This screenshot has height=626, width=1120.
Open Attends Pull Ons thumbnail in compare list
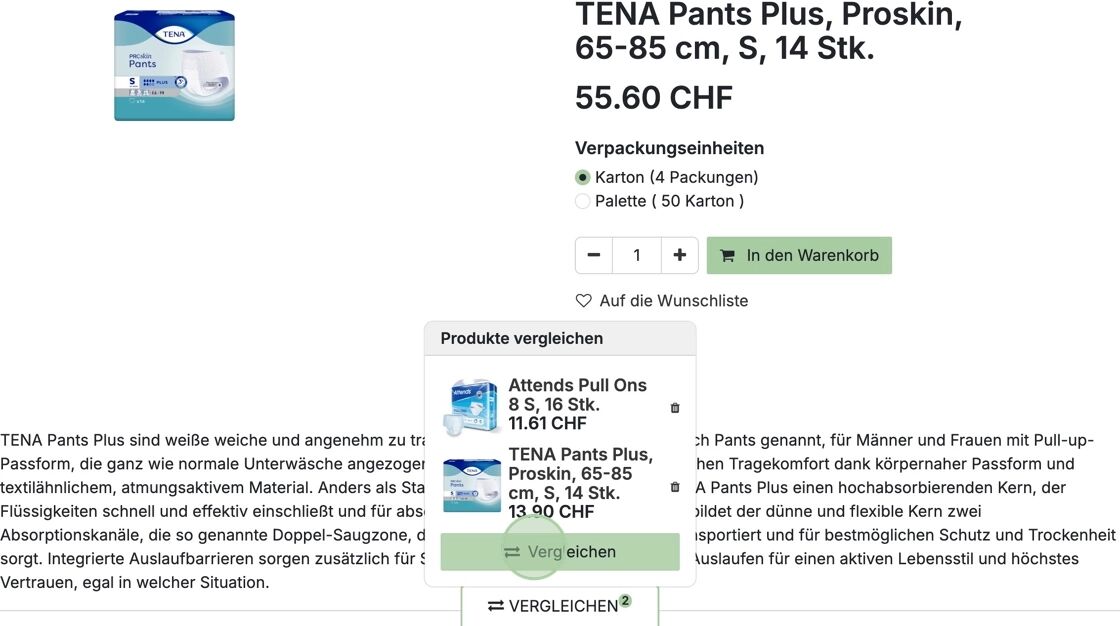coord(471,405)
